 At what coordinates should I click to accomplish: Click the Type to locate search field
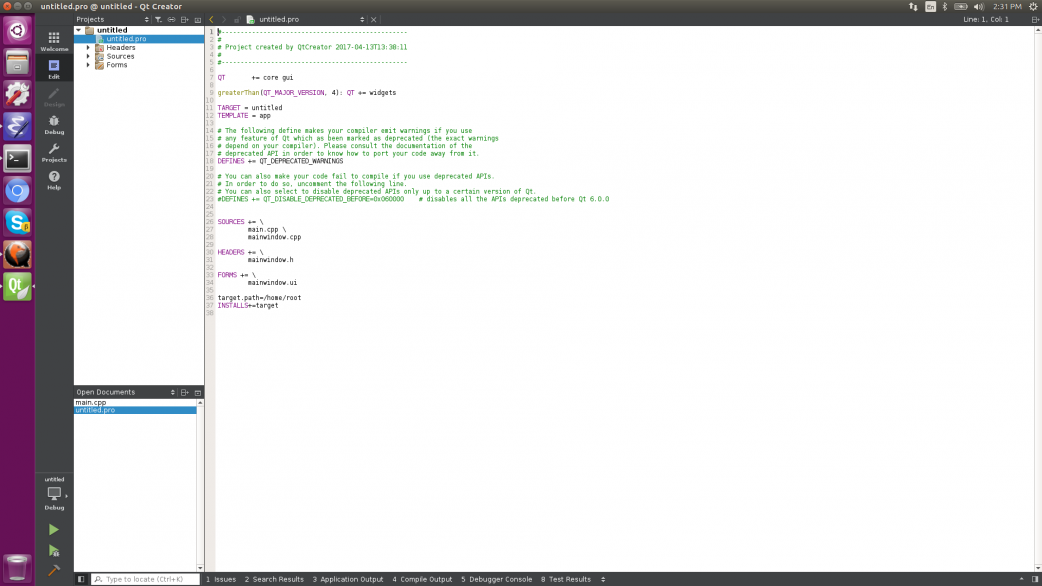pyautogui.click(x=145, y=579)
